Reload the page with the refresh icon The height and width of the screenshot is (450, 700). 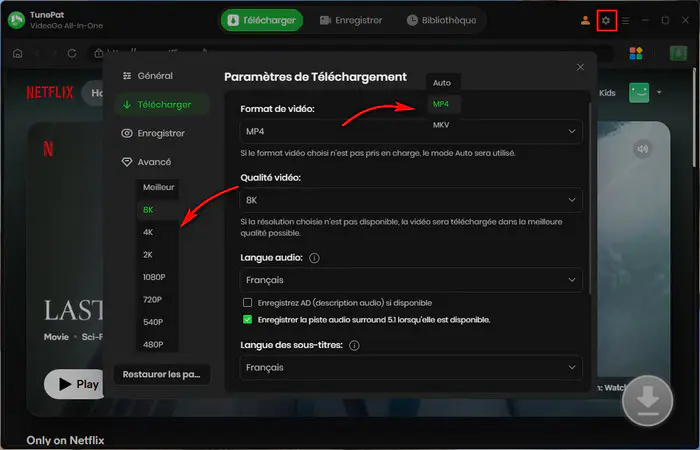point(71,54)
